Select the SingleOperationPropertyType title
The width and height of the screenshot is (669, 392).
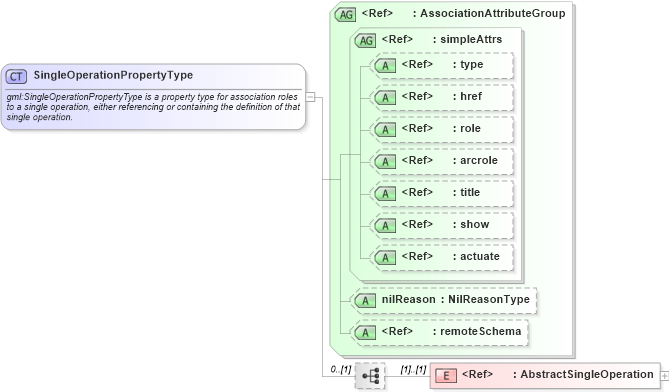pyautogui.click(x=113, y=75)
